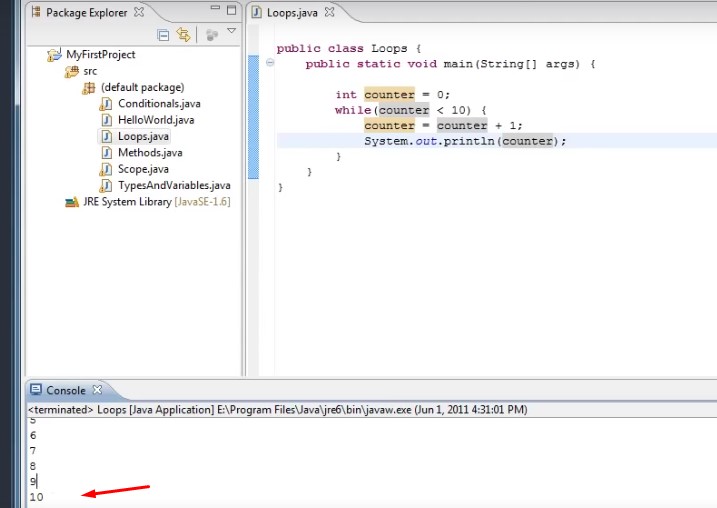Close the Console view tab

click(97, 390)
